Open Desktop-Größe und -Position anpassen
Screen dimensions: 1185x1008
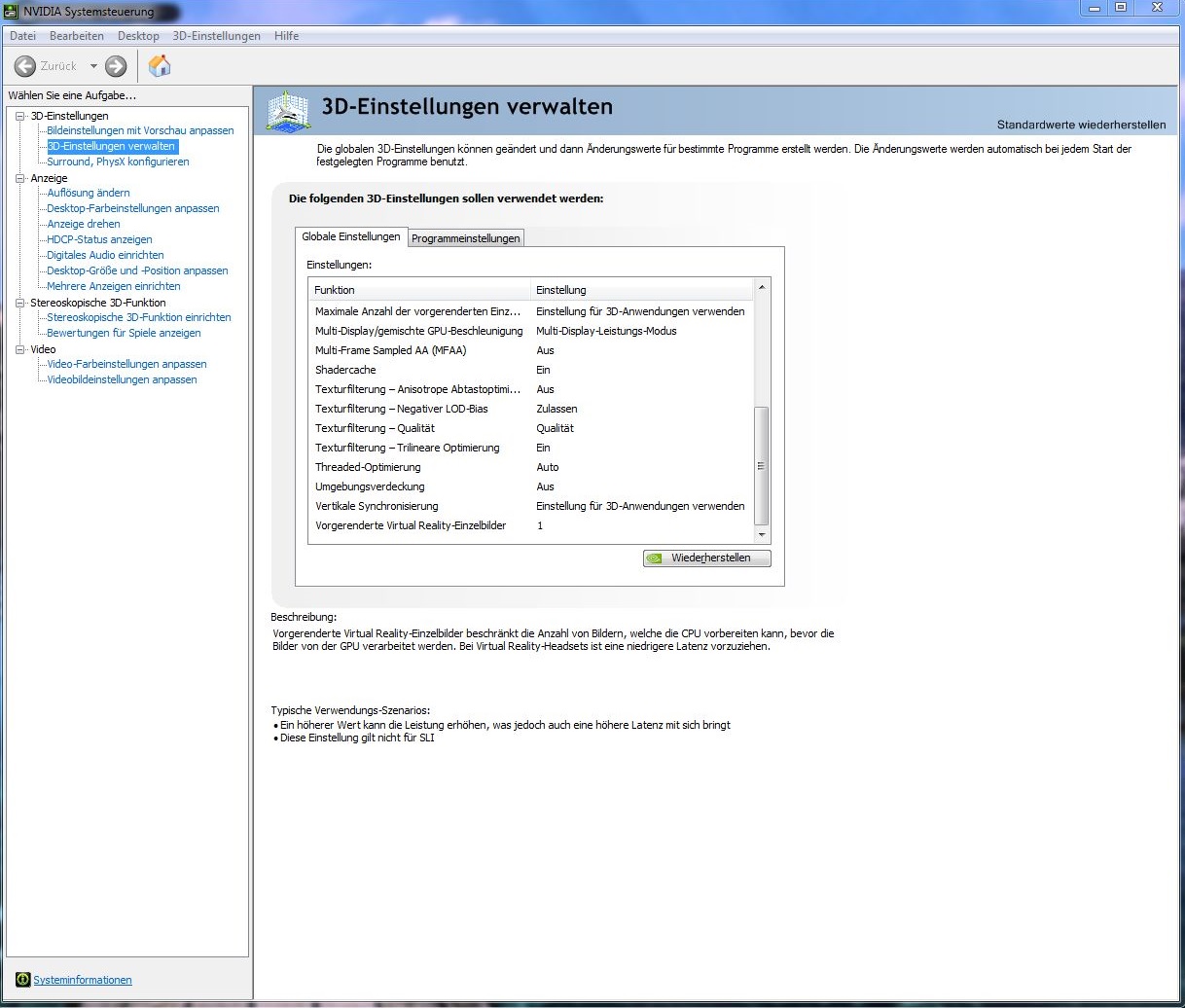[137, 270]
